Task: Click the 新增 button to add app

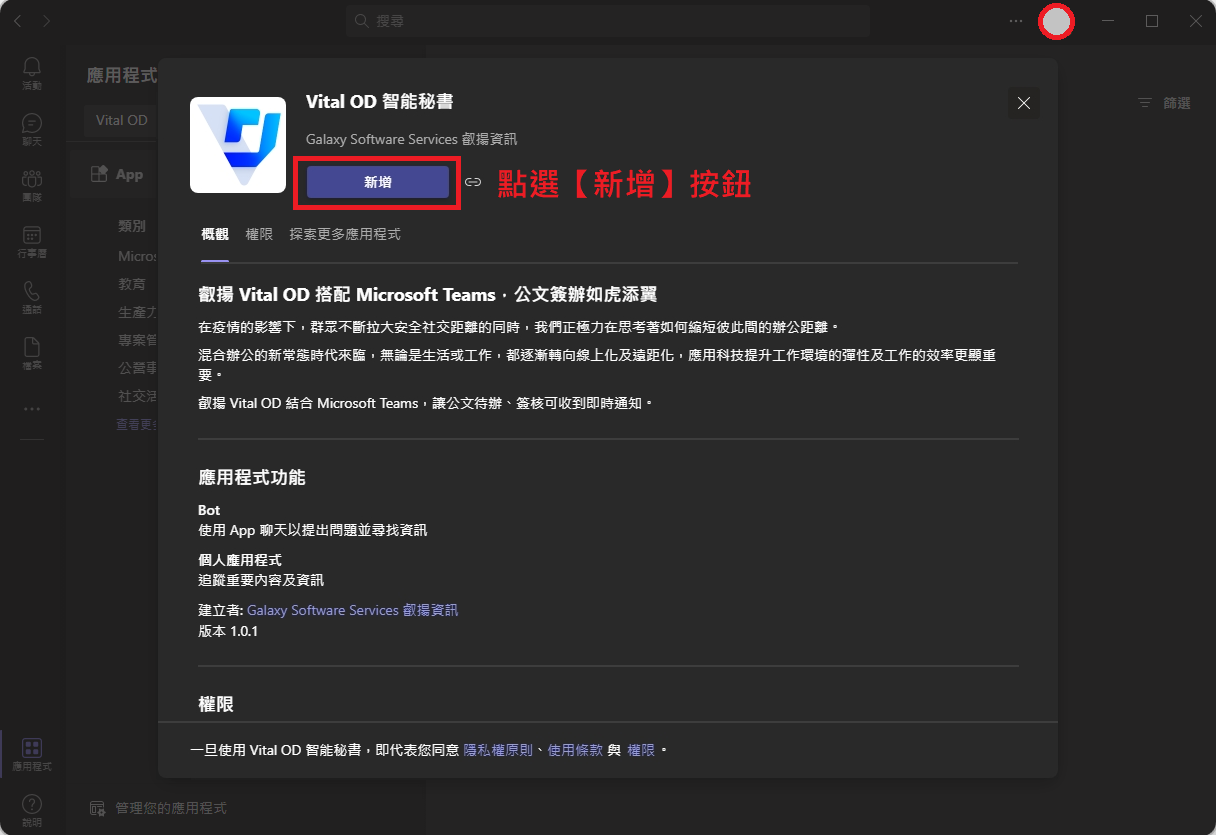Action: coord(377,182)
